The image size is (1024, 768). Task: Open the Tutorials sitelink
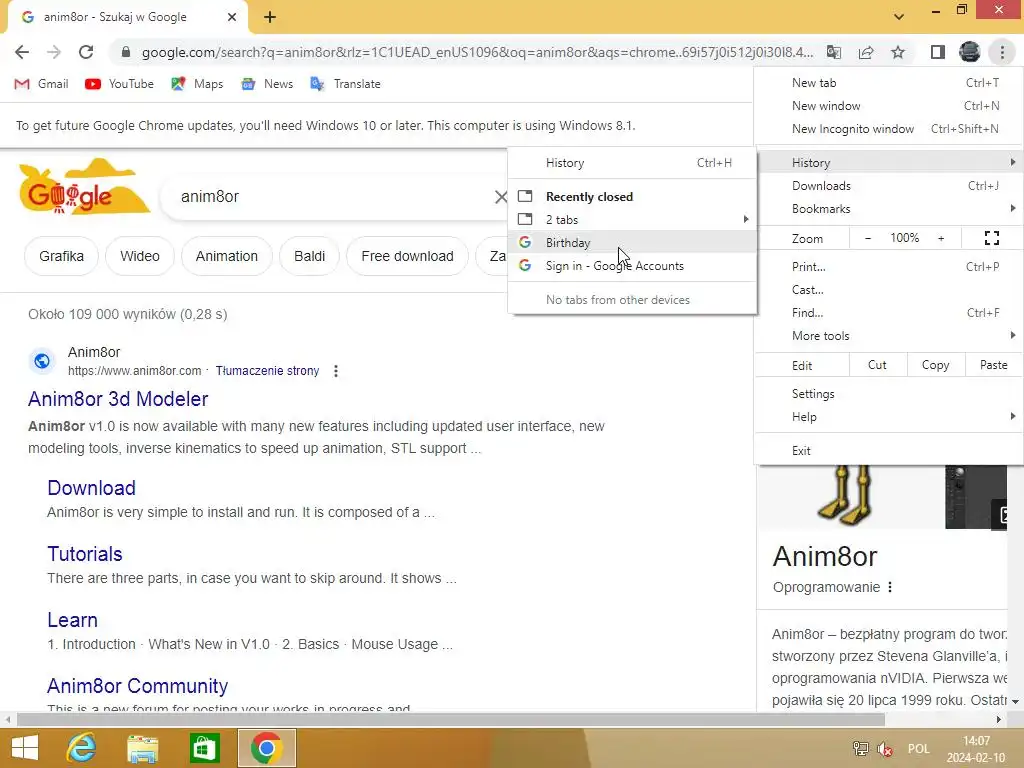[85, 554]
